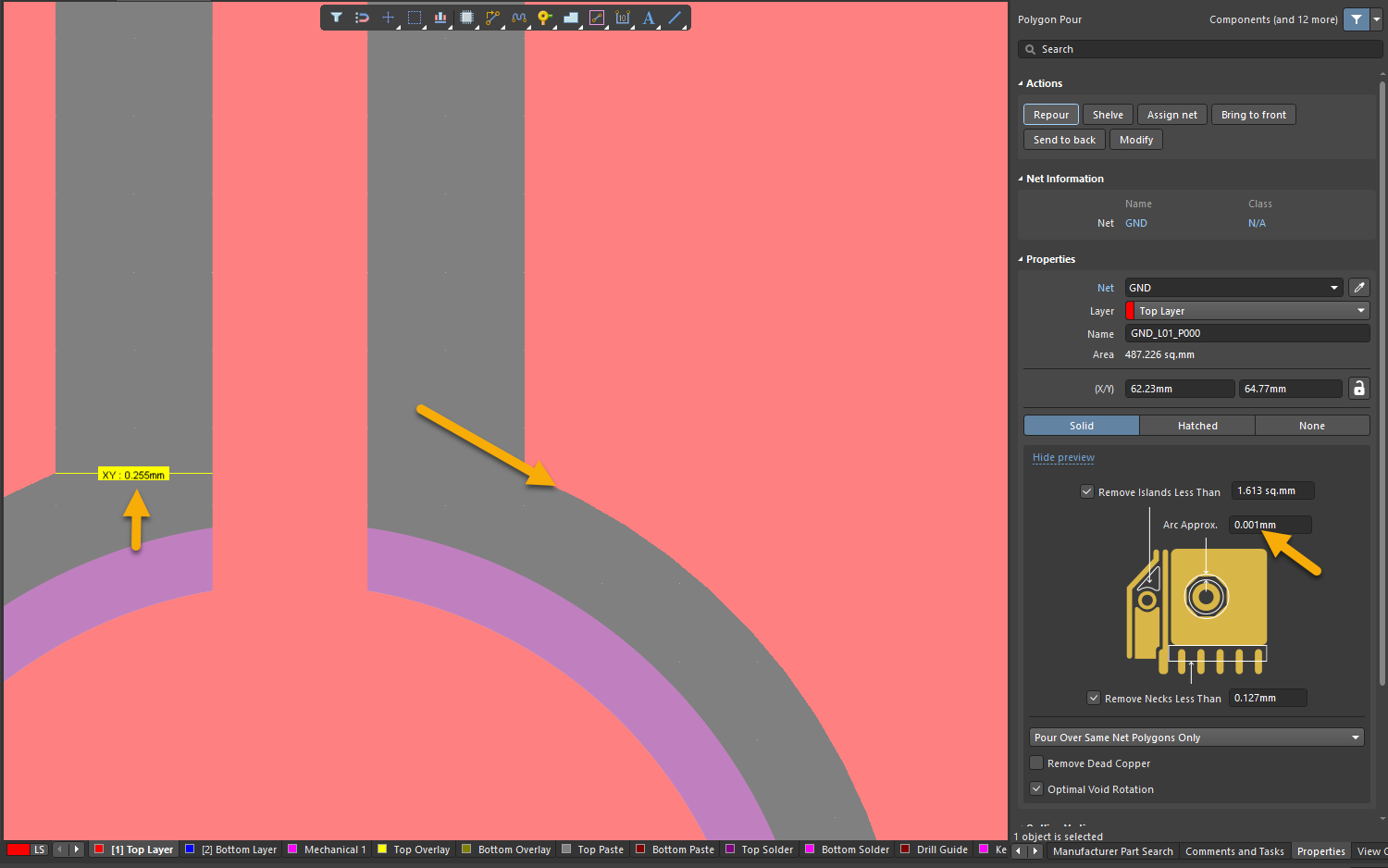Select the None fill mode
This screenshot has width=1388, height=868.
1312,426
